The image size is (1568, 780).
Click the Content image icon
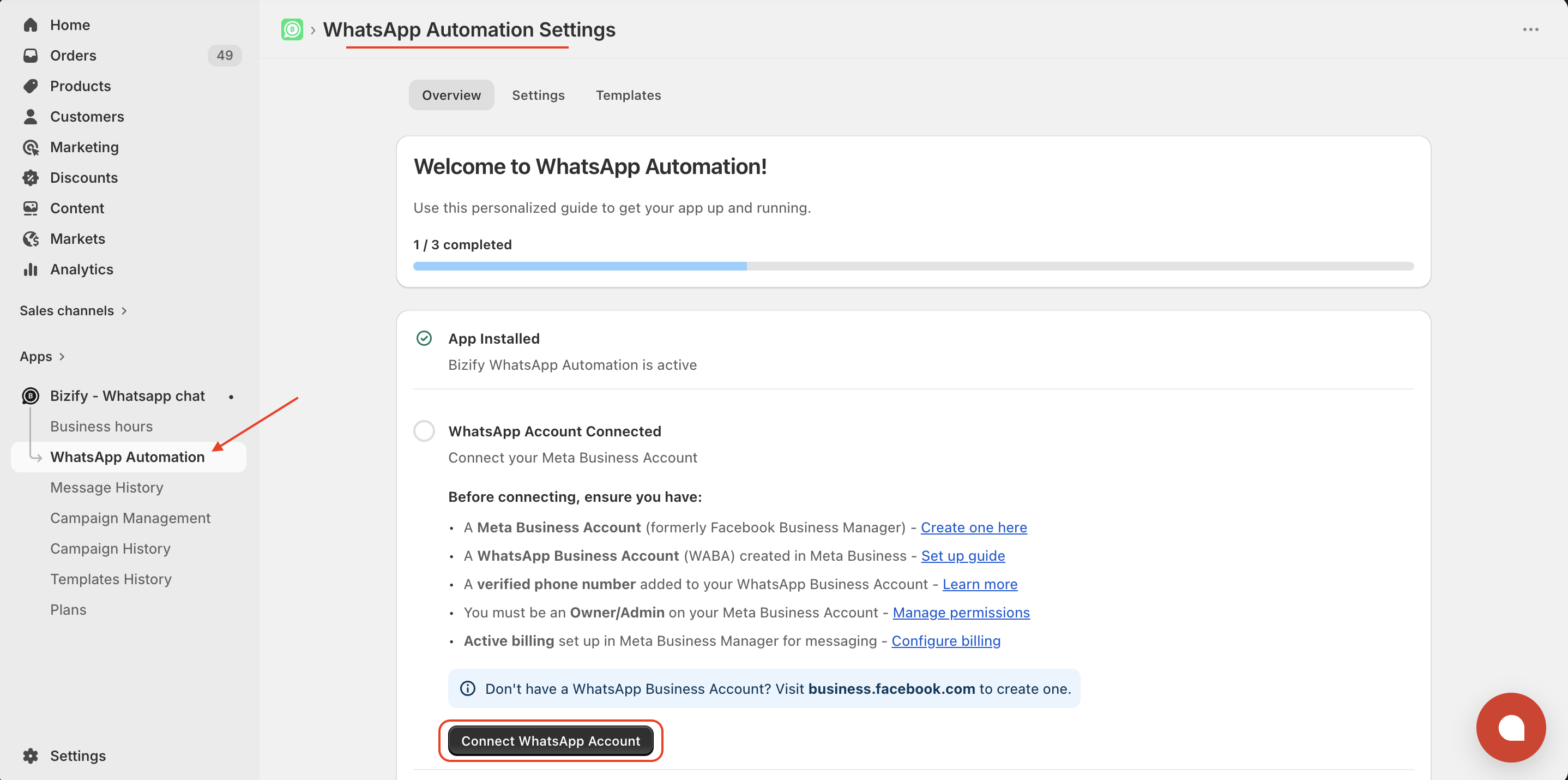click(x=31, y=208)
